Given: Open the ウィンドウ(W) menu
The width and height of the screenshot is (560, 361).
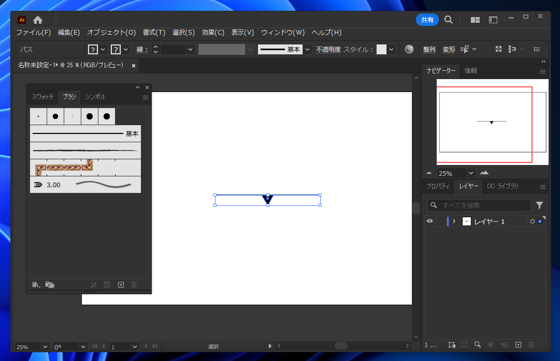Looking at the screenshot, I should click(x=283, y=32).
